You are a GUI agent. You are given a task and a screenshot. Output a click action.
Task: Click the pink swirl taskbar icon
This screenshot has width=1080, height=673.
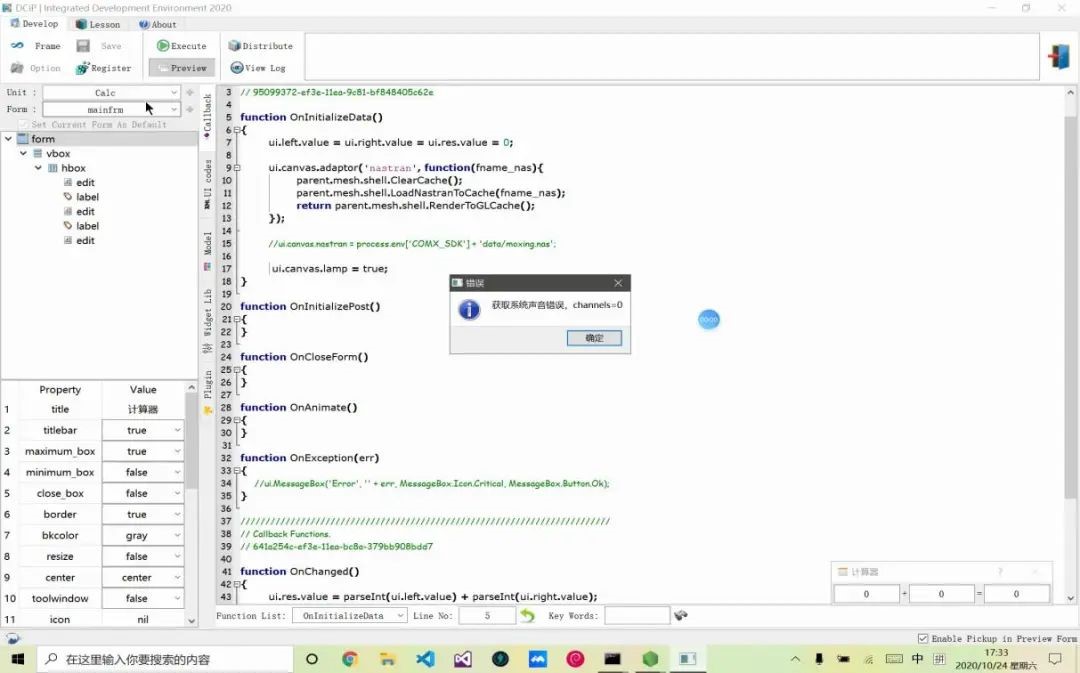[x=575, y=659]
